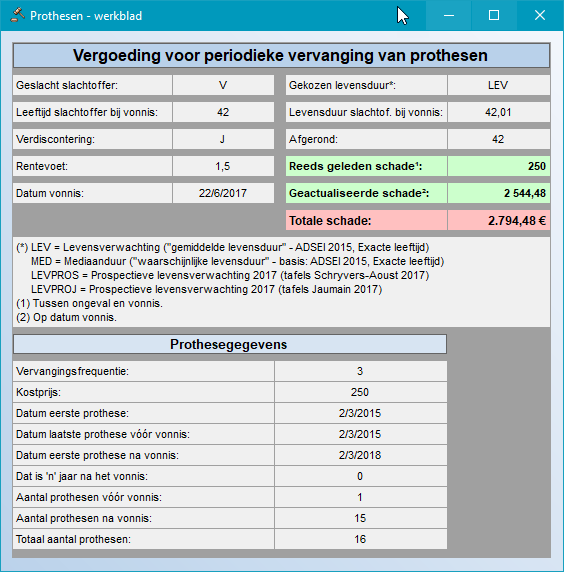Viewport: 564px width, 572px height.
Task: Select the 'Geslacht slachtoffer' value V
Action: tap(223, 85)
